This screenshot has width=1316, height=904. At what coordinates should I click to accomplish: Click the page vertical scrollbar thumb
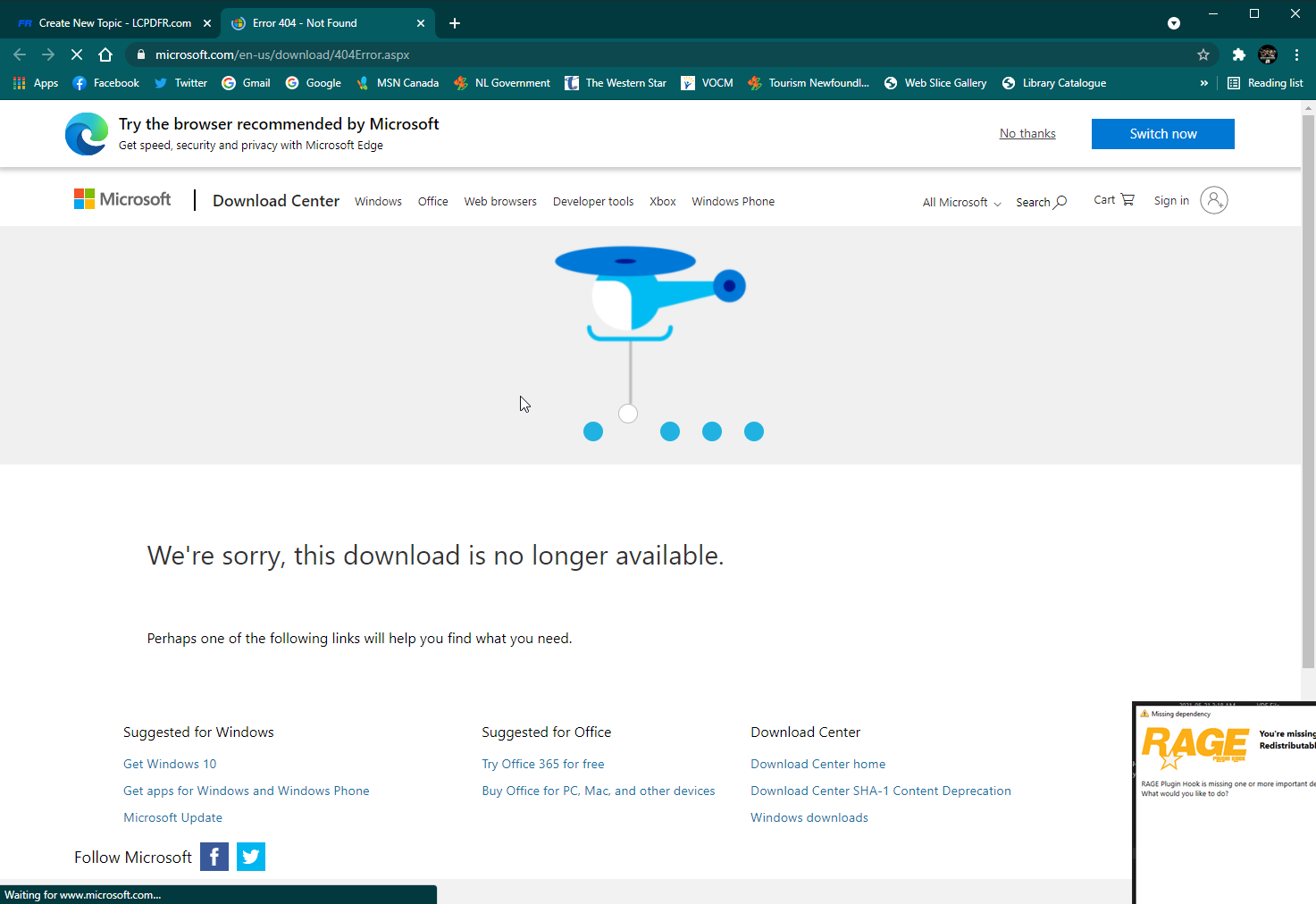(1308, 391)
